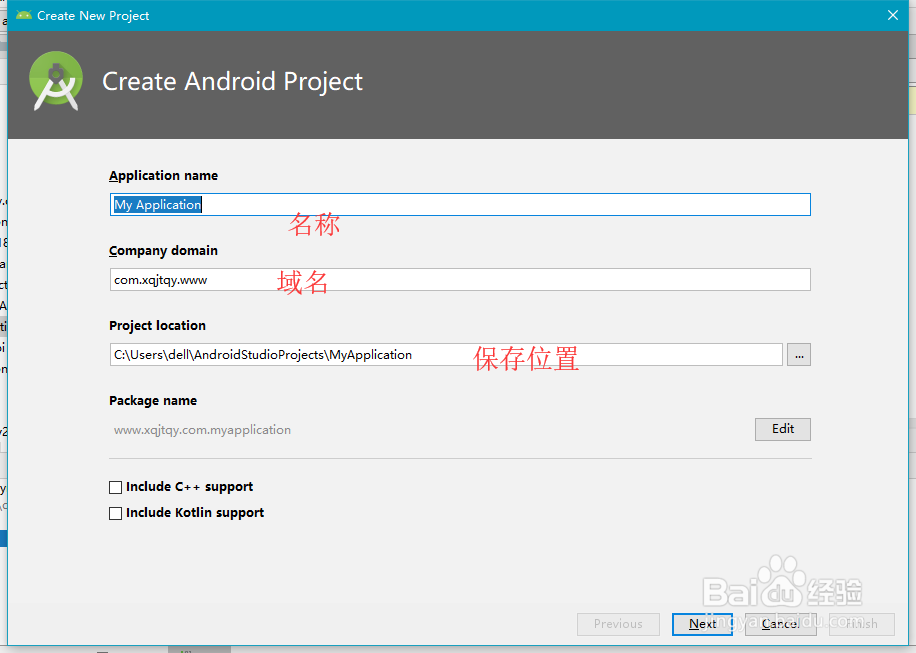Open folder browser with the "..." button
Viewport: 916px width, 653px height.
[x=798, y=354]
